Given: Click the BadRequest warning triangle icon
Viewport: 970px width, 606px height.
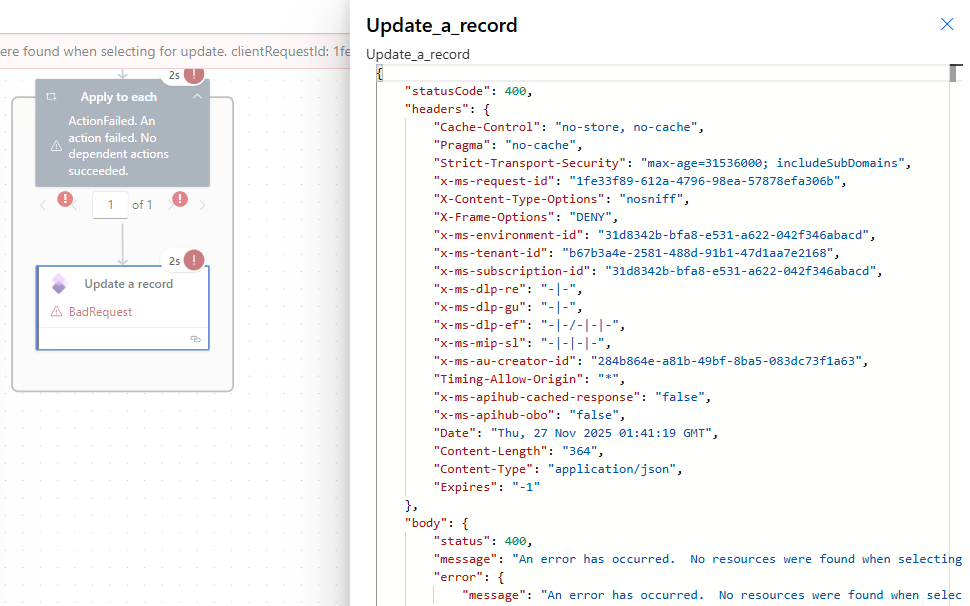Looking at the screenshot, I should (x=57, y=312).
